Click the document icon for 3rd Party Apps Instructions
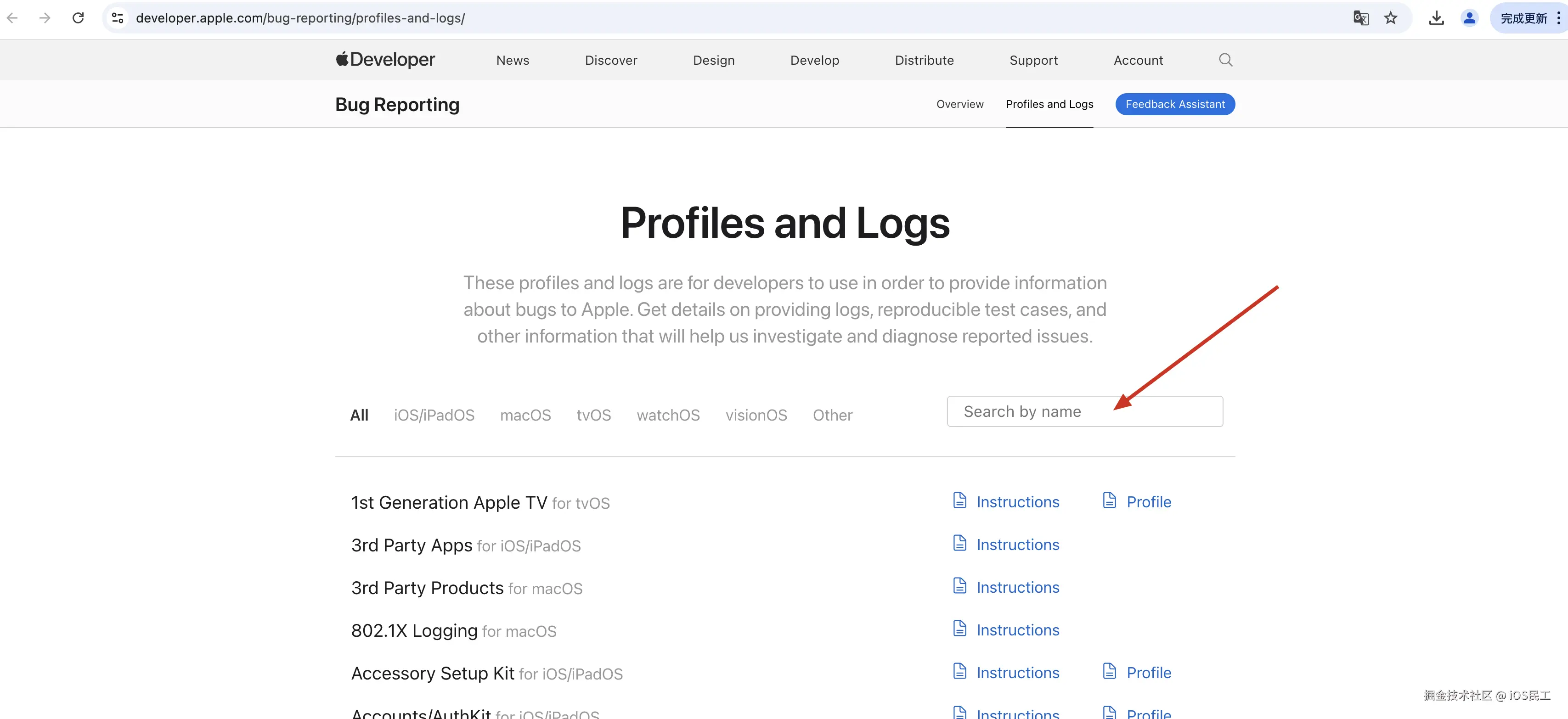The width and height of the screenshot is (1568, 719). pos(960,543)
